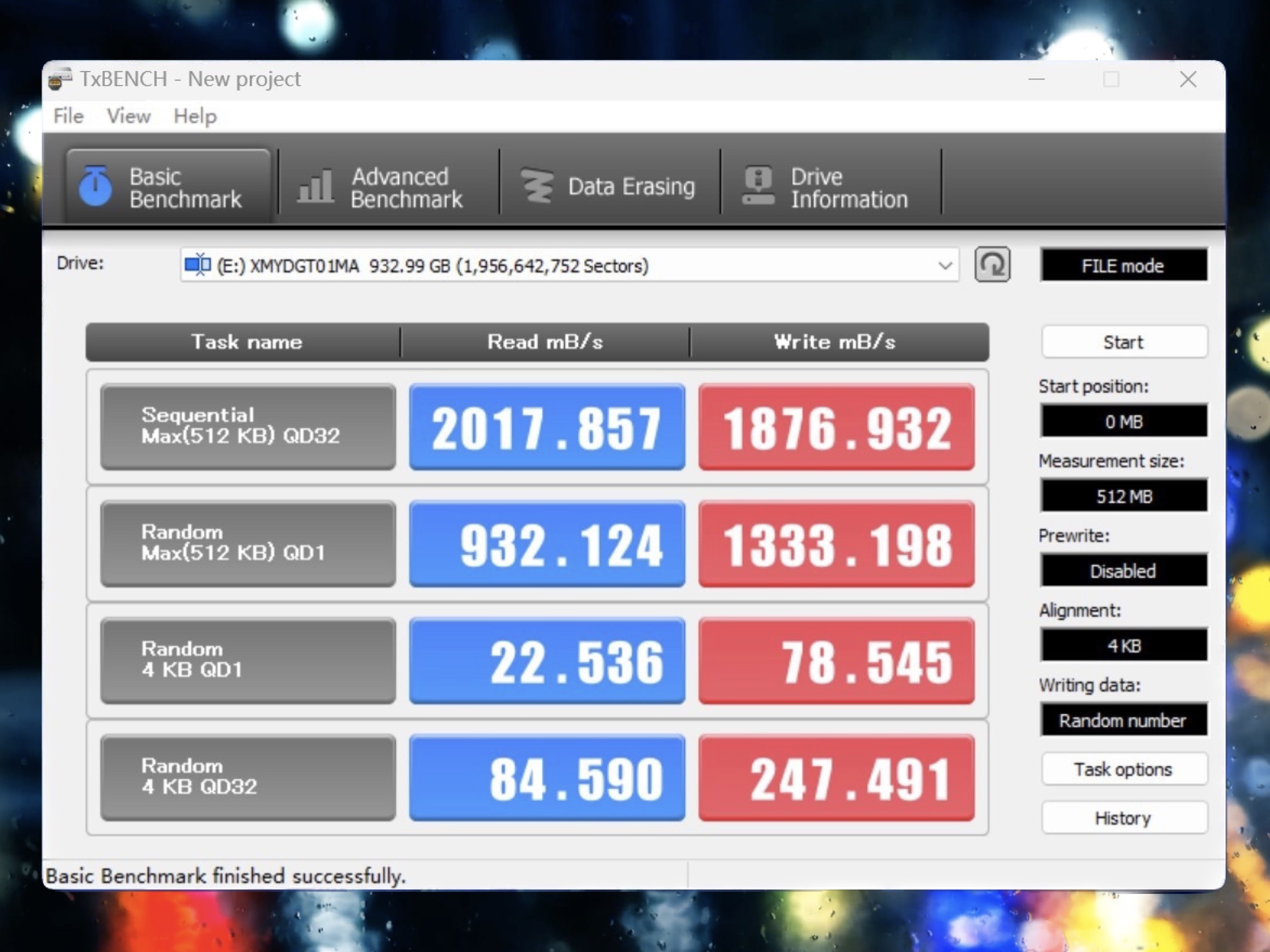Click the History button
This screenshot has width=1270, height=952.
(1123, 818)
